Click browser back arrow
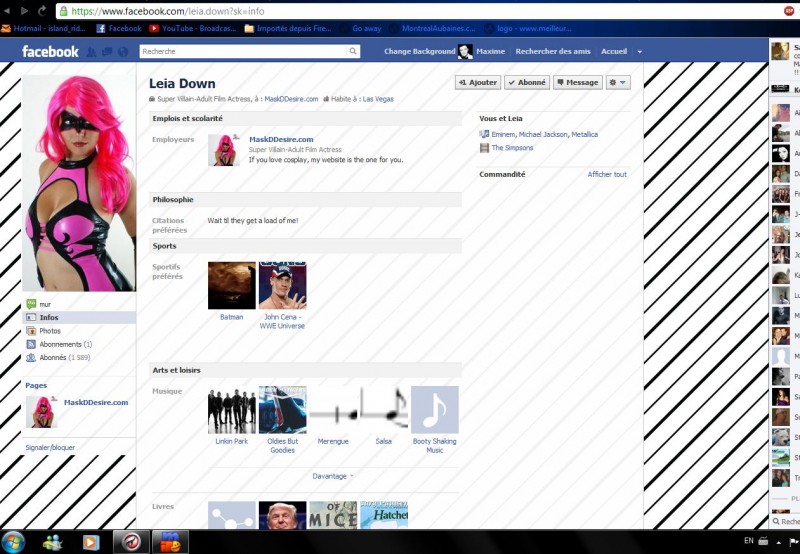The image size is (800, 554). click(7, 11)
